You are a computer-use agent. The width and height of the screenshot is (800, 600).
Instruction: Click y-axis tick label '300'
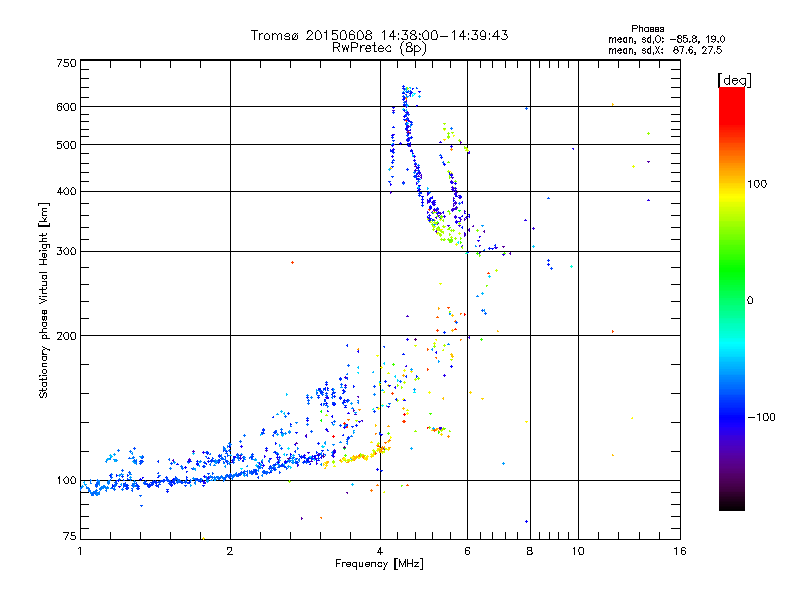[66, 252]
